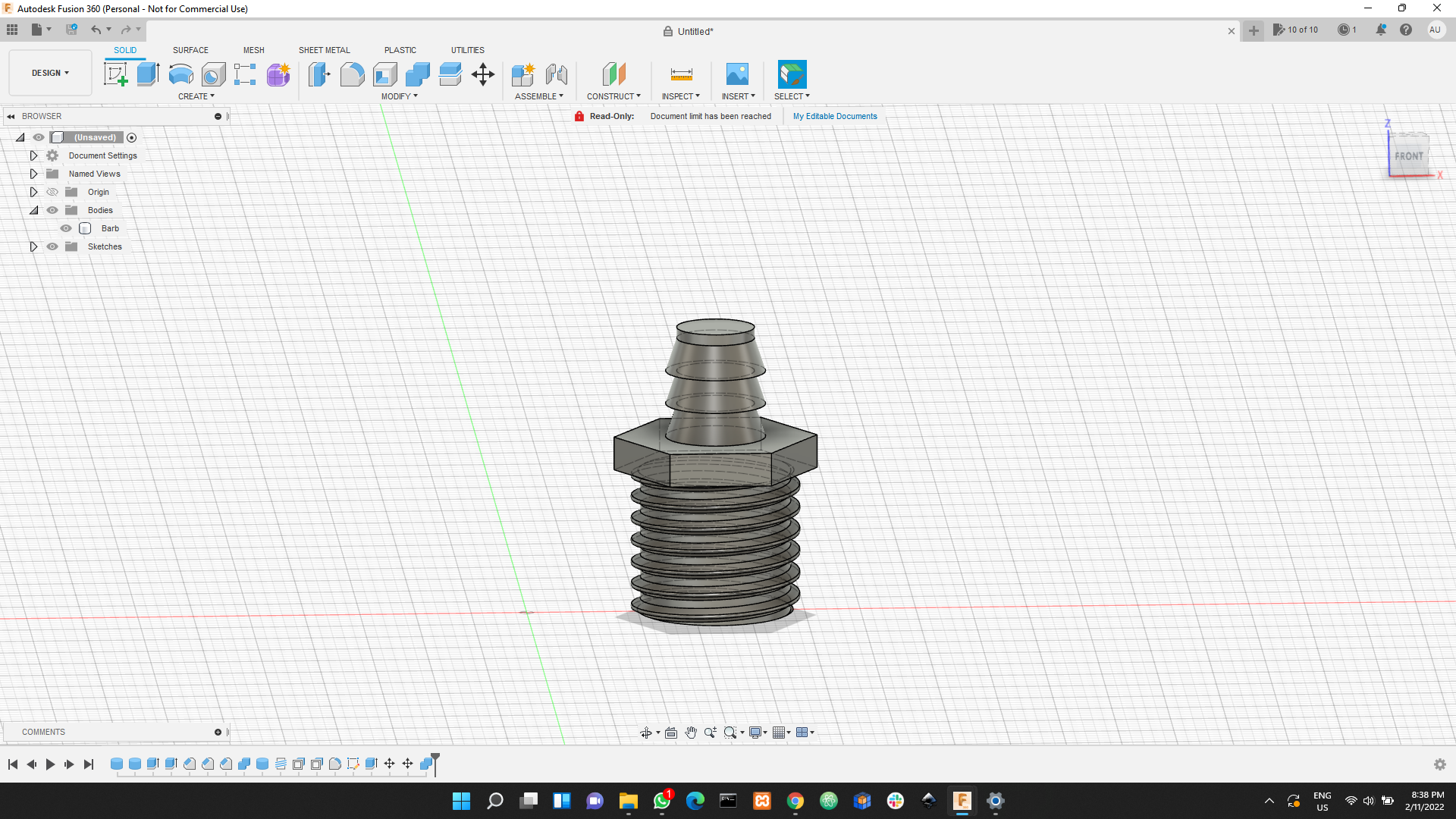Screen dimensions: 1456x819
Task: Open the Surface ribbon tab
Action: point(190,50)
